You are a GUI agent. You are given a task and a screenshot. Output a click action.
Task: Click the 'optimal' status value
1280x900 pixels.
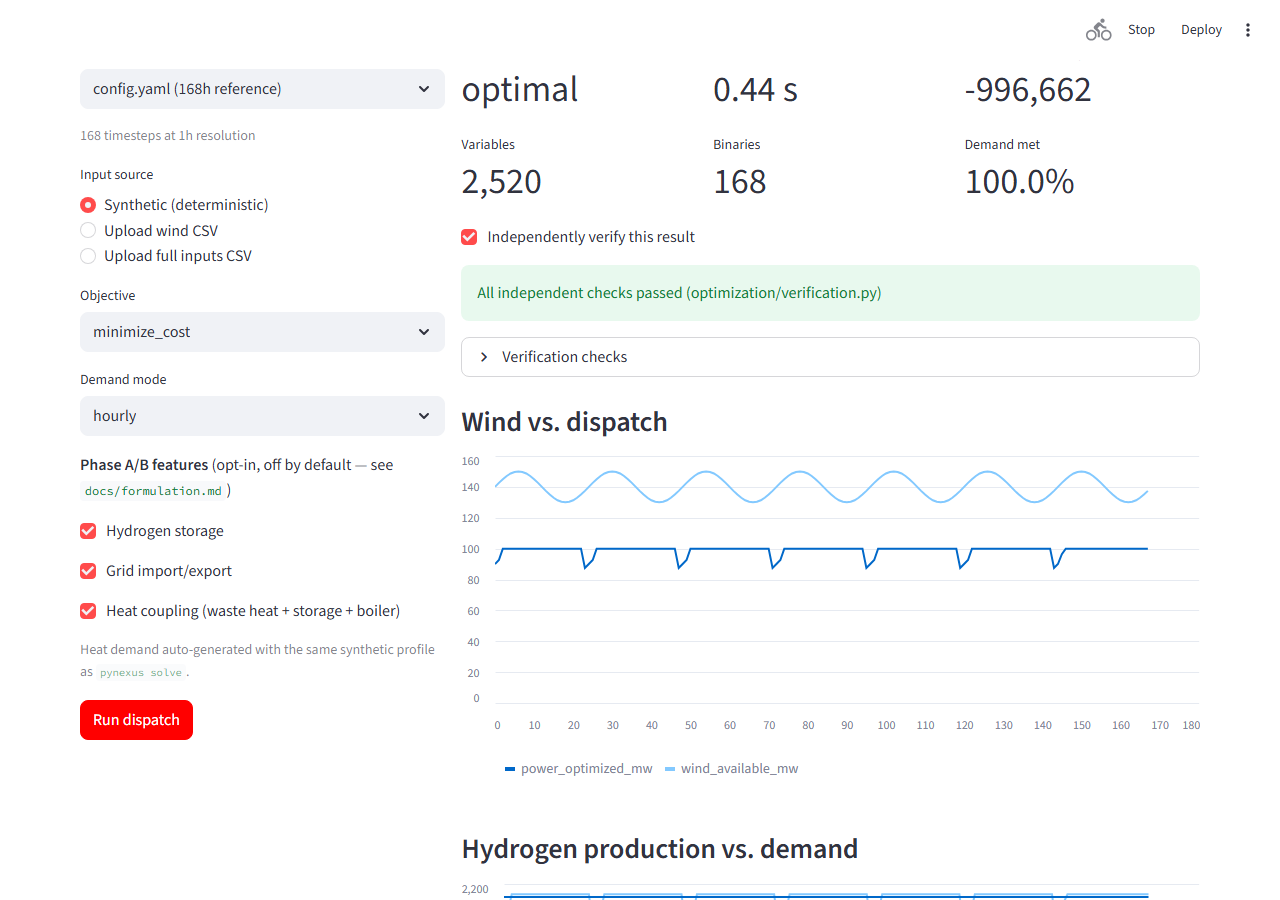pyautogui.click(x=520, y=90)
